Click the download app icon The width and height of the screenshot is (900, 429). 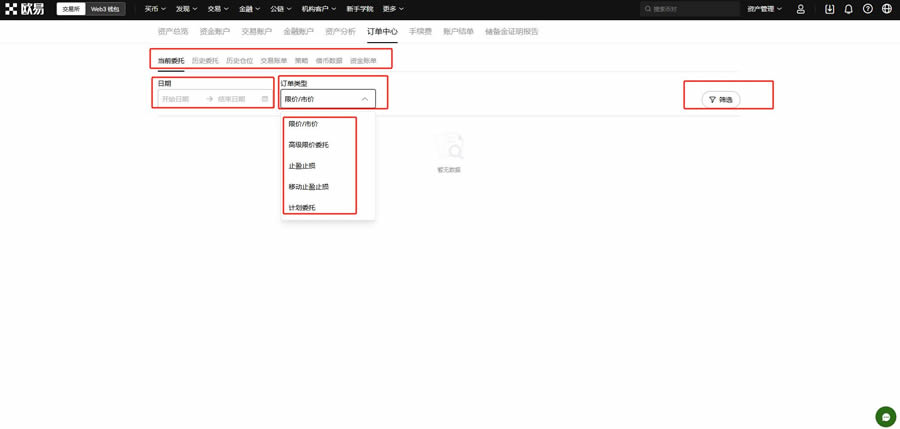pyautogui.click(x=829, y=9)
